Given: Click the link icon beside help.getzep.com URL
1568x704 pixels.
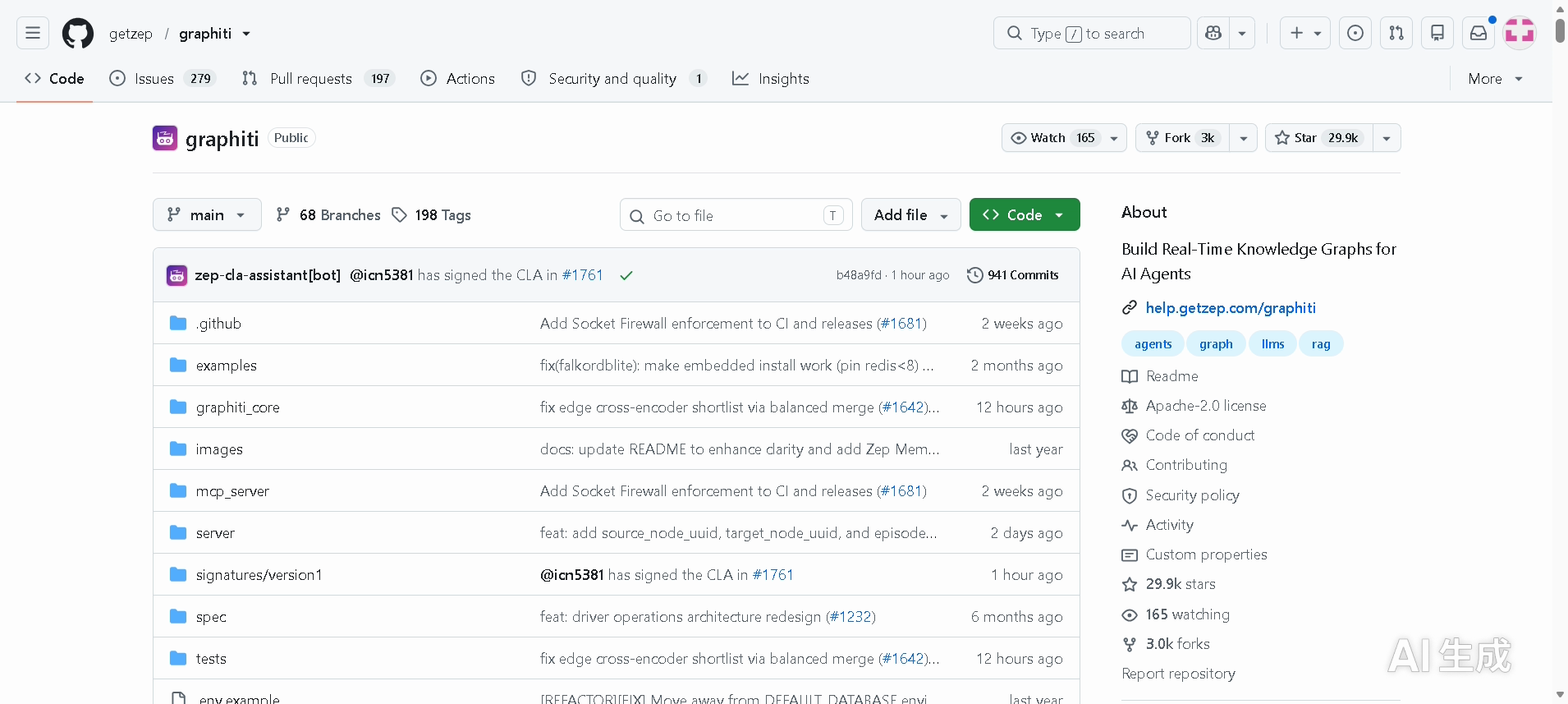Looking at the screenshot, I should (1130, 308).
